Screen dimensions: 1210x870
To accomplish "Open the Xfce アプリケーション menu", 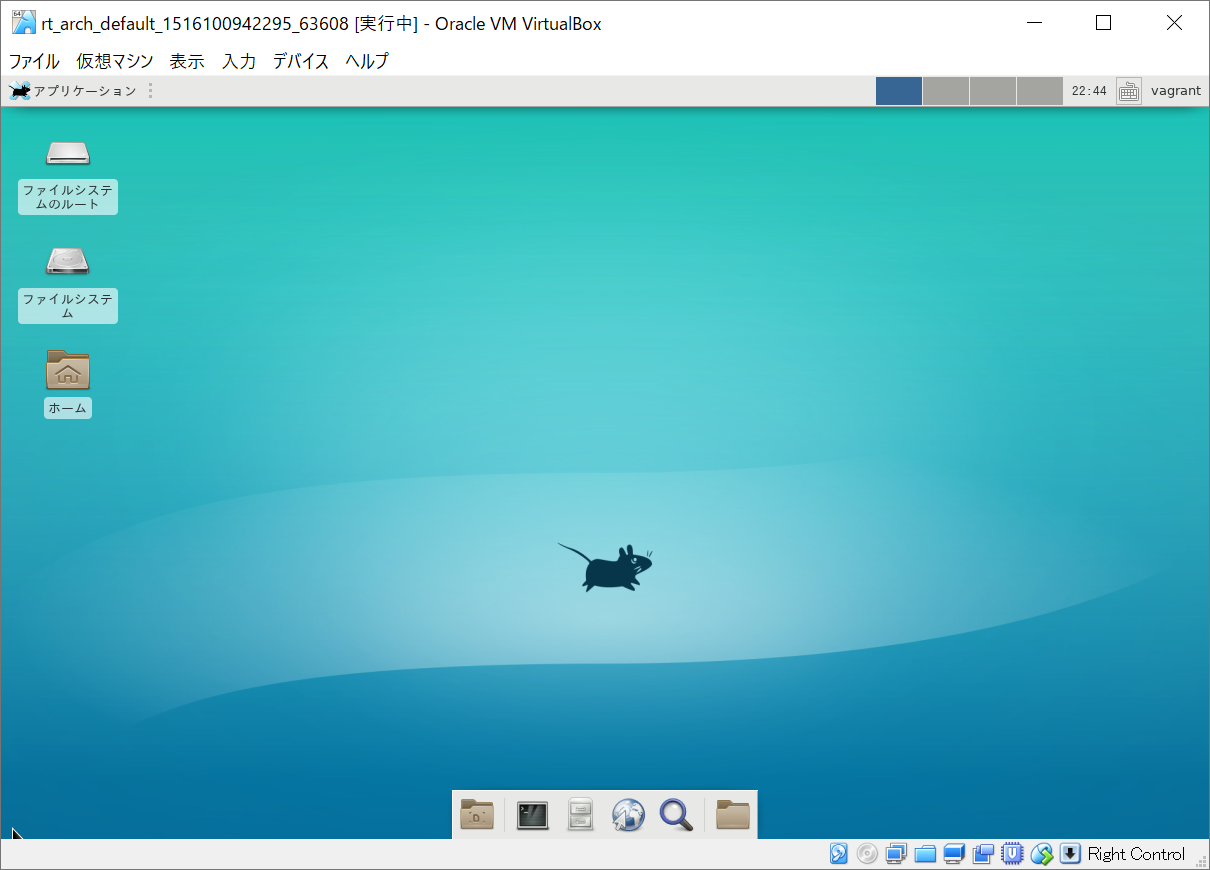I will pos(73,91).
